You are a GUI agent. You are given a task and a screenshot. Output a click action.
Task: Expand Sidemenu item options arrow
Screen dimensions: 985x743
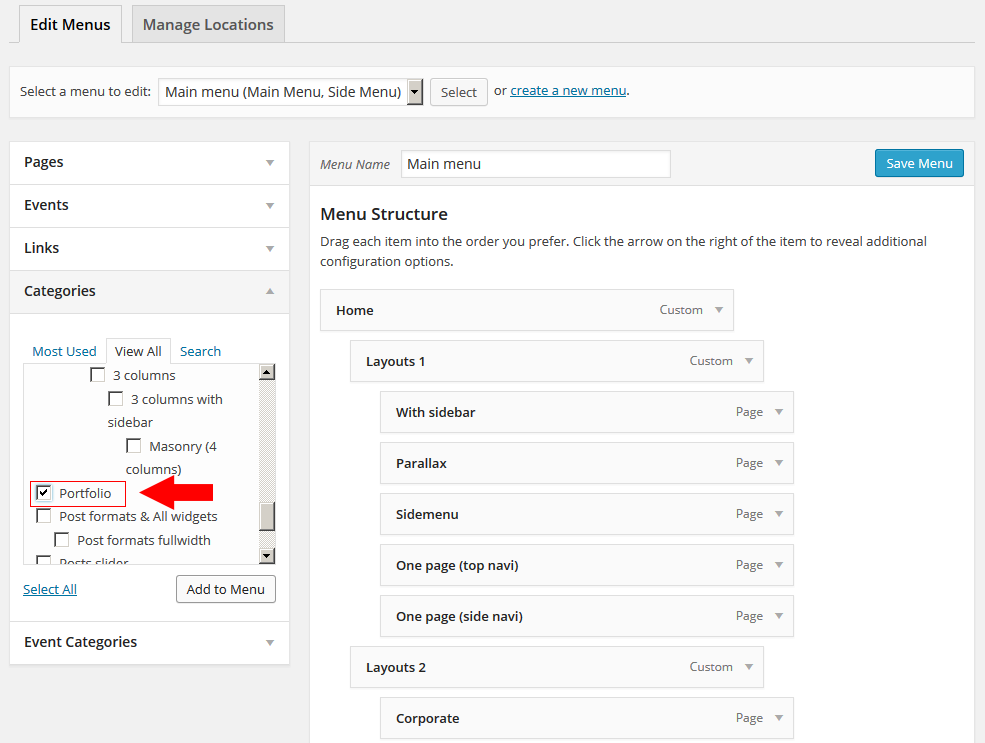click(x=778, y=514)
